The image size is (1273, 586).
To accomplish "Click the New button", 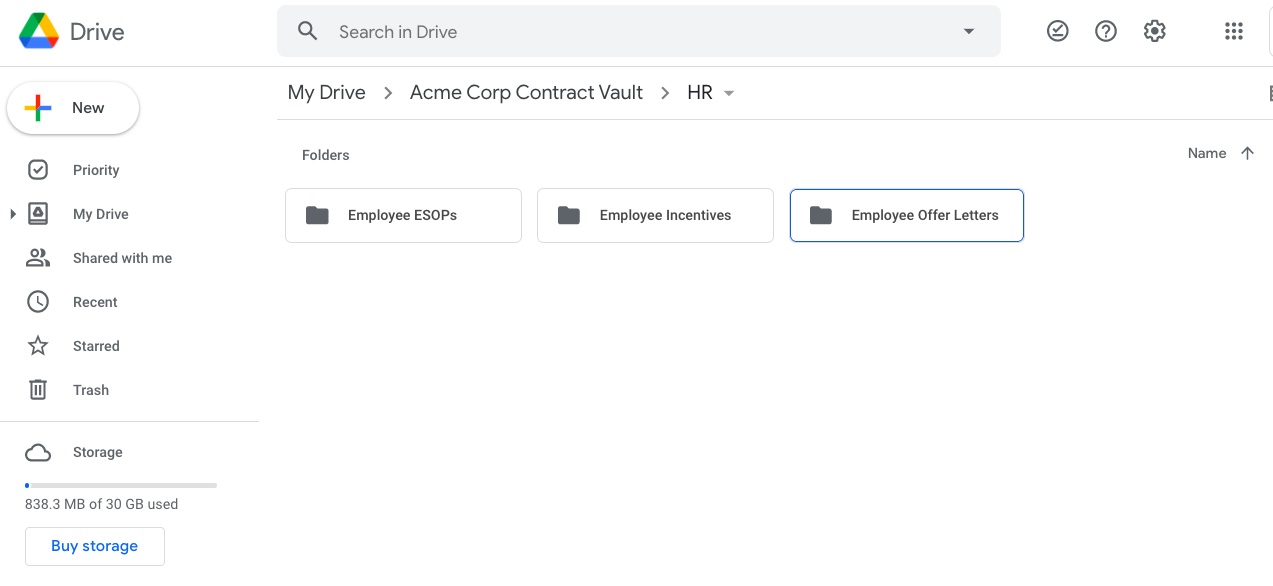I will tap(73, 108).
